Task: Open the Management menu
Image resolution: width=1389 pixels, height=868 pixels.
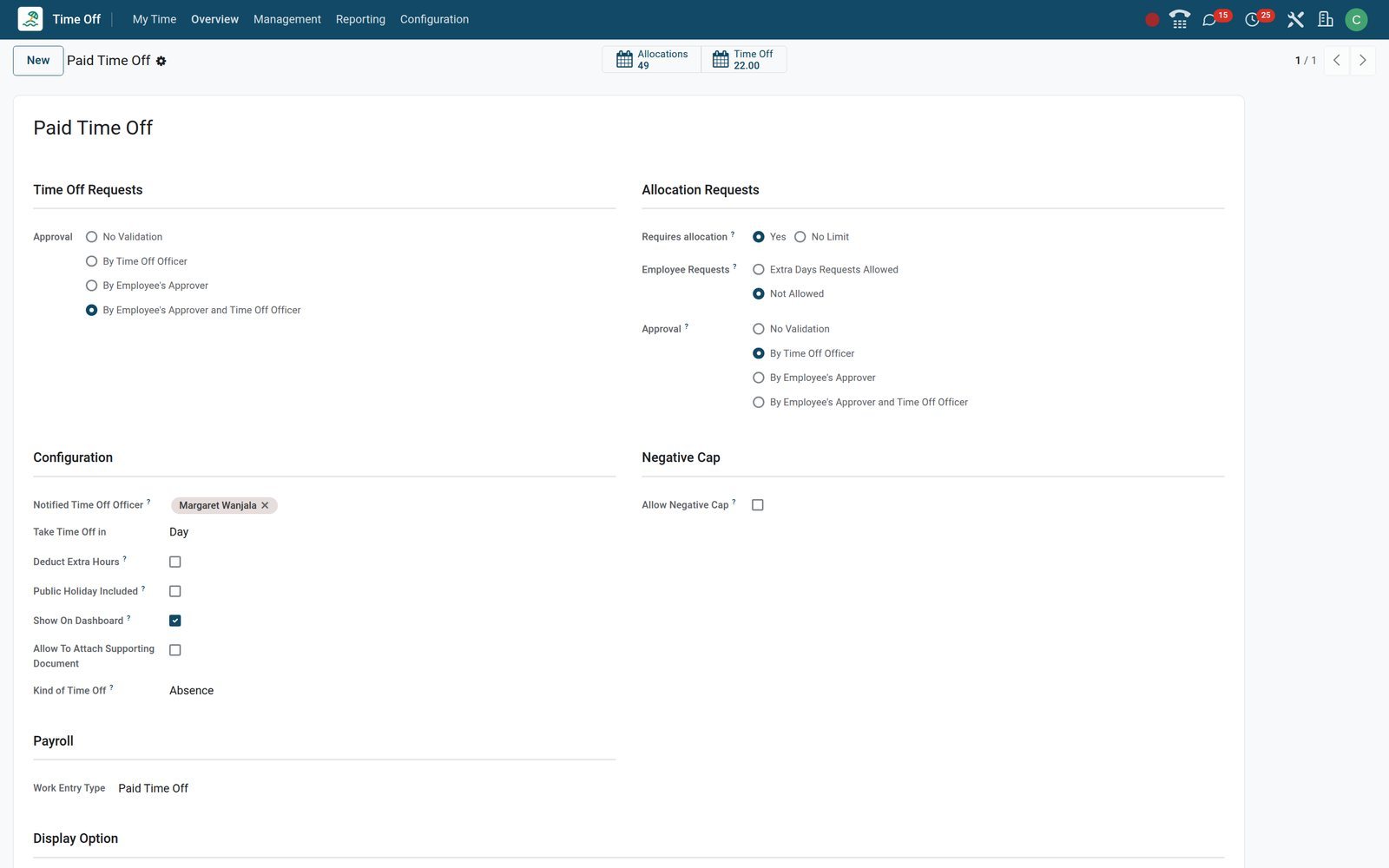Action: point(287,19)
